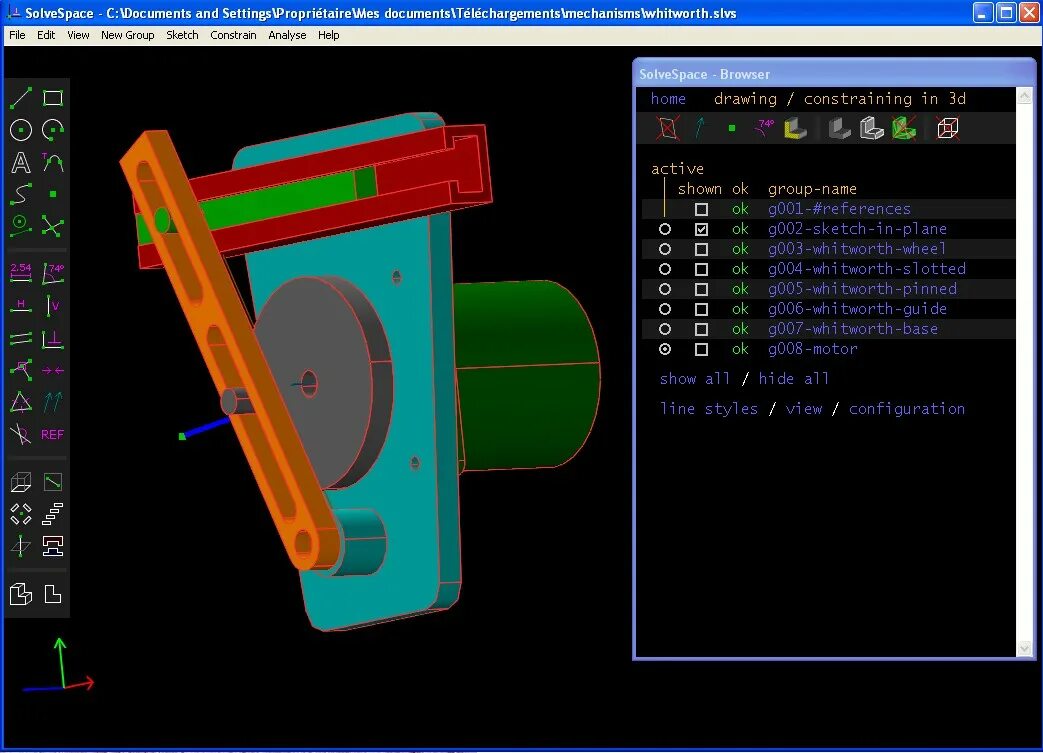The width and height of the screenshot is (1043, 753).
Task: Toggle constraints 74° icon in Browser toolbar
Action: pos(764,128)
